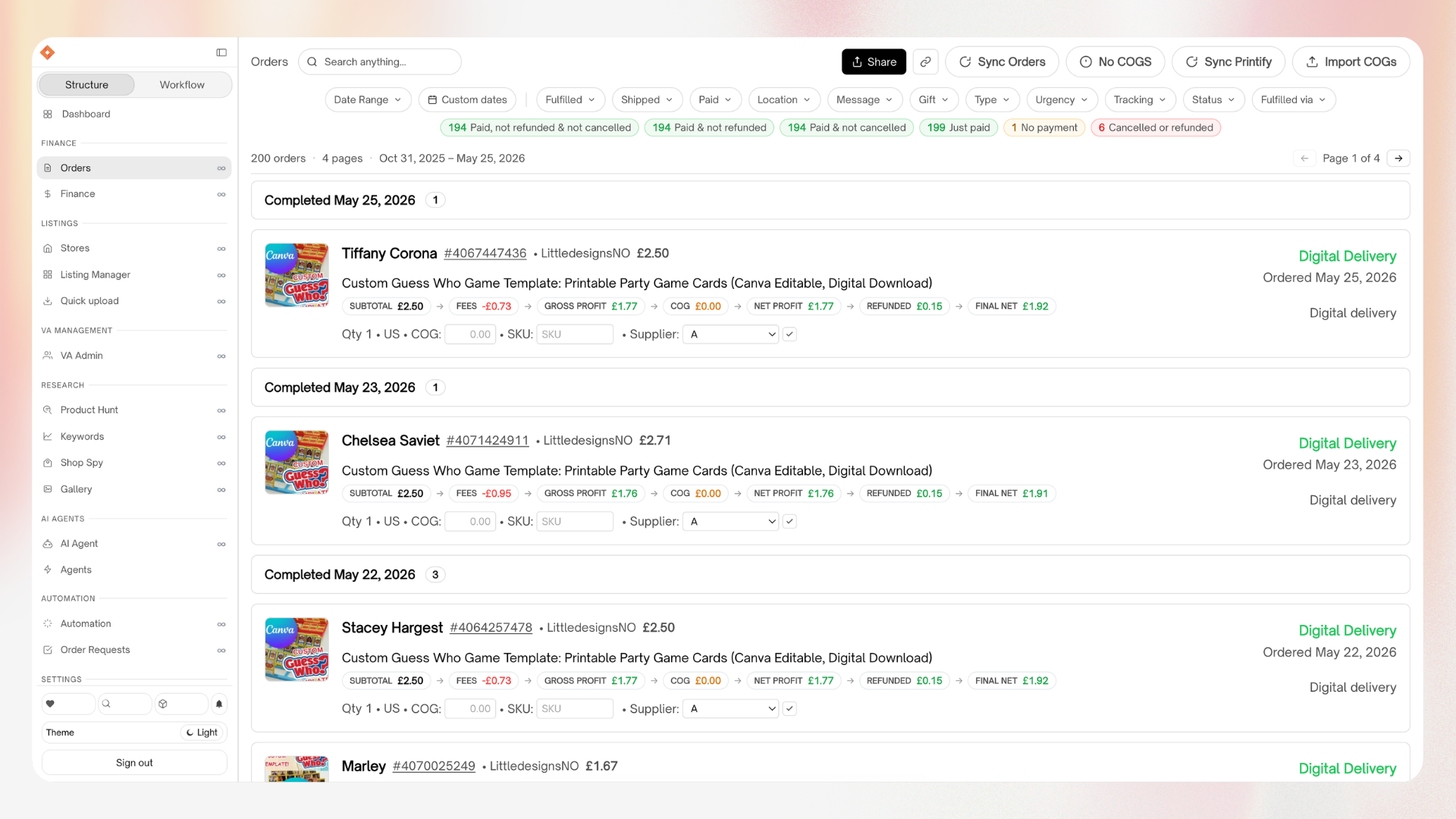
Task: Open Orders in the sidebar
Action: [134, 168]
